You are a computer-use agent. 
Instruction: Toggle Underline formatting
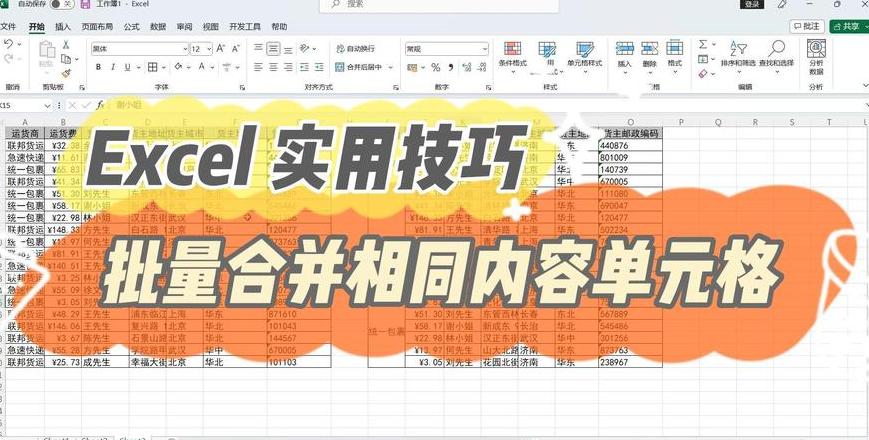[x=127, y=67]
